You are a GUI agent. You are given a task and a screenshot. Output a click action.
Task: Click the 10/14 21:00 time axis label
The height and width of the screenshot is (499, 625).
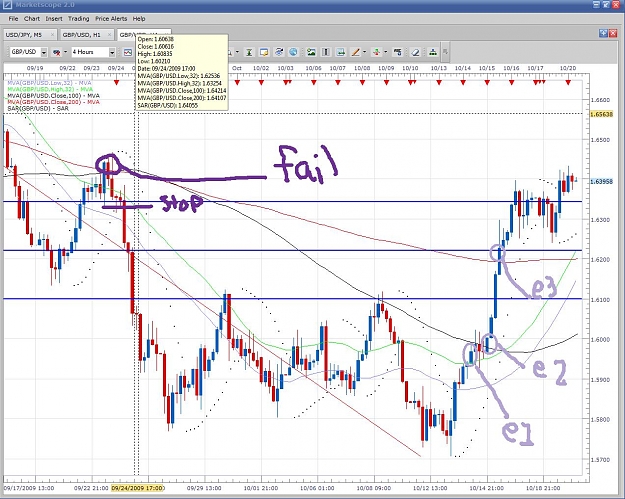click(x=486, y=488)
